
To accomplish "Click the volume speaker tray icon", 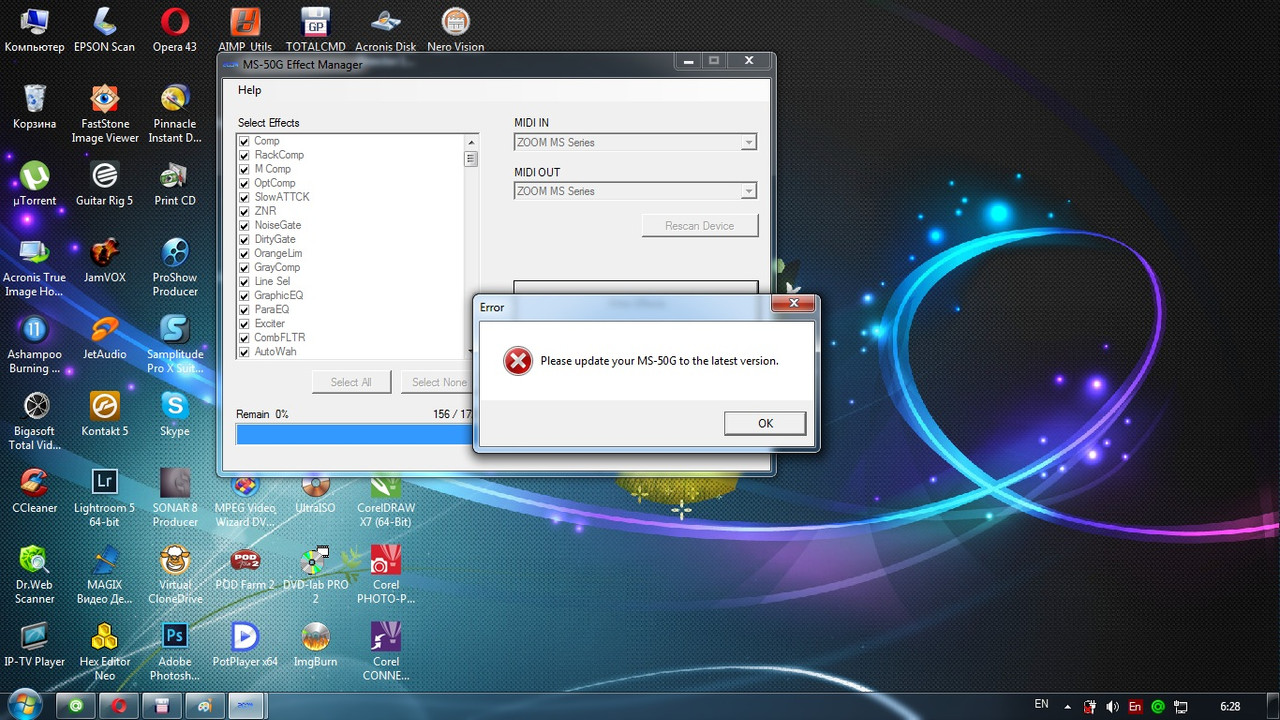I will [x=1112, y=706].
